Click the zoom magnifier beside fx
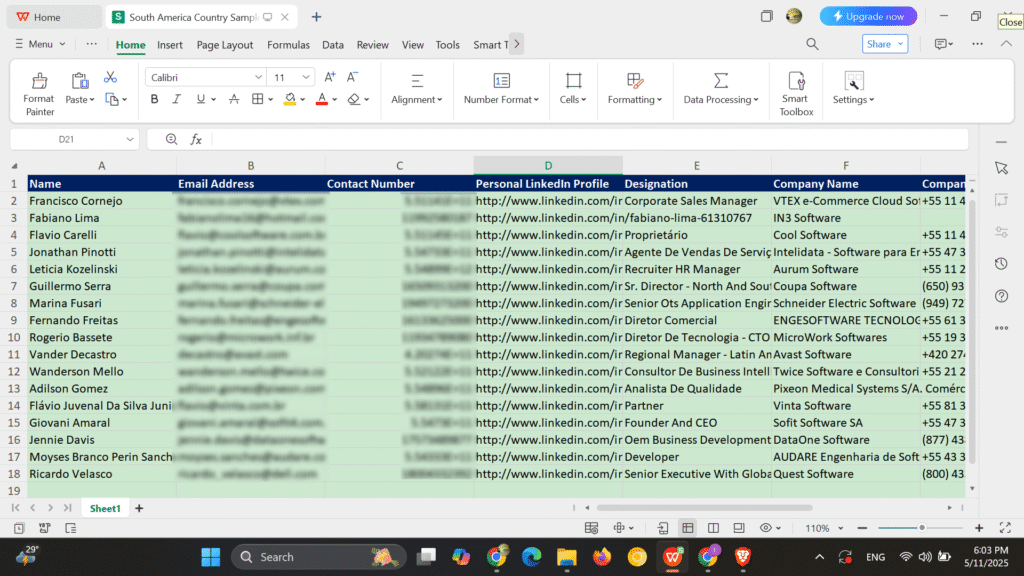 pyautogui.click(x=171, y=139)
